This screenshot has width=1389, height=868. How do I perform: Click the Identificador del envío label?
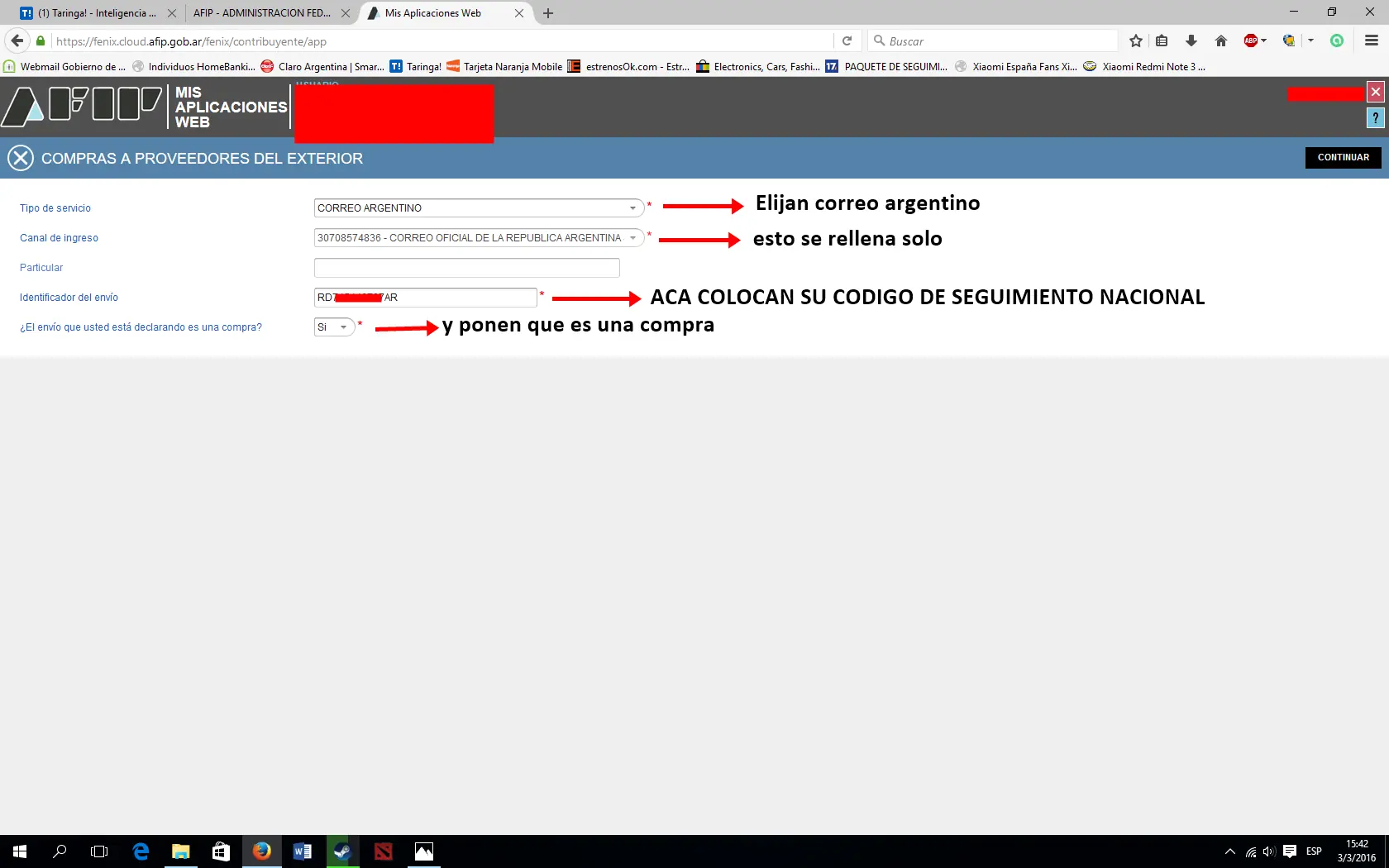(x=69, y=298)
